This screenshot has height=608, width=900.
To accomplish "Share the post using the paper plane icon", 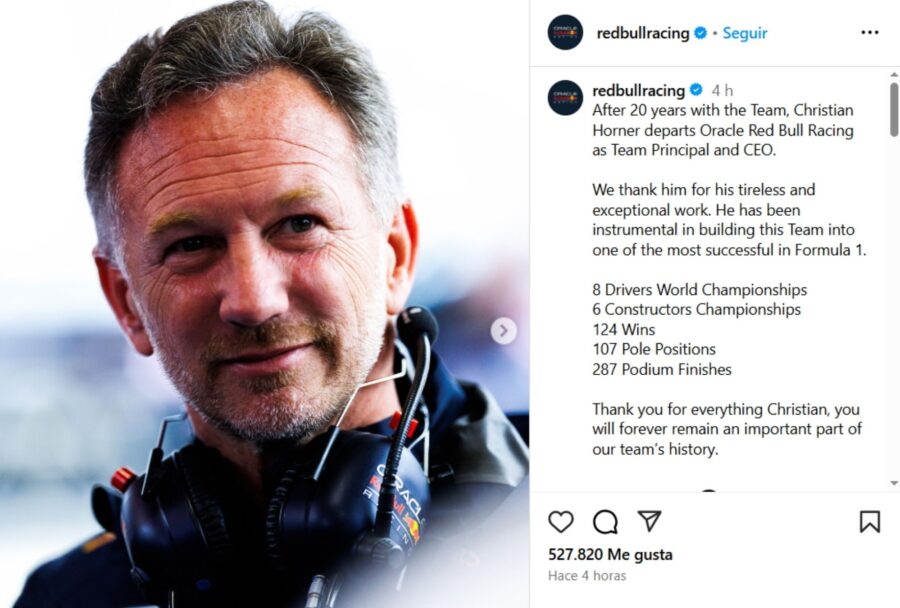I will pyautogui.click(x=649, y=521).
